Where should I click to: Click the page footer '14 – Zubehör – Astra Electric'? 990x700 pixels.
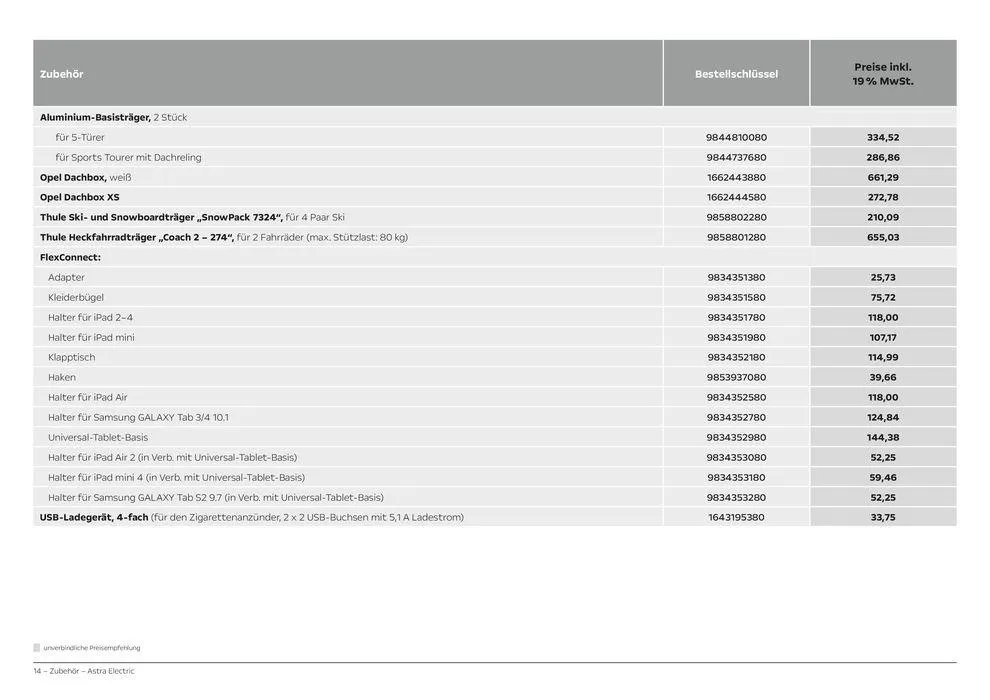84,671
